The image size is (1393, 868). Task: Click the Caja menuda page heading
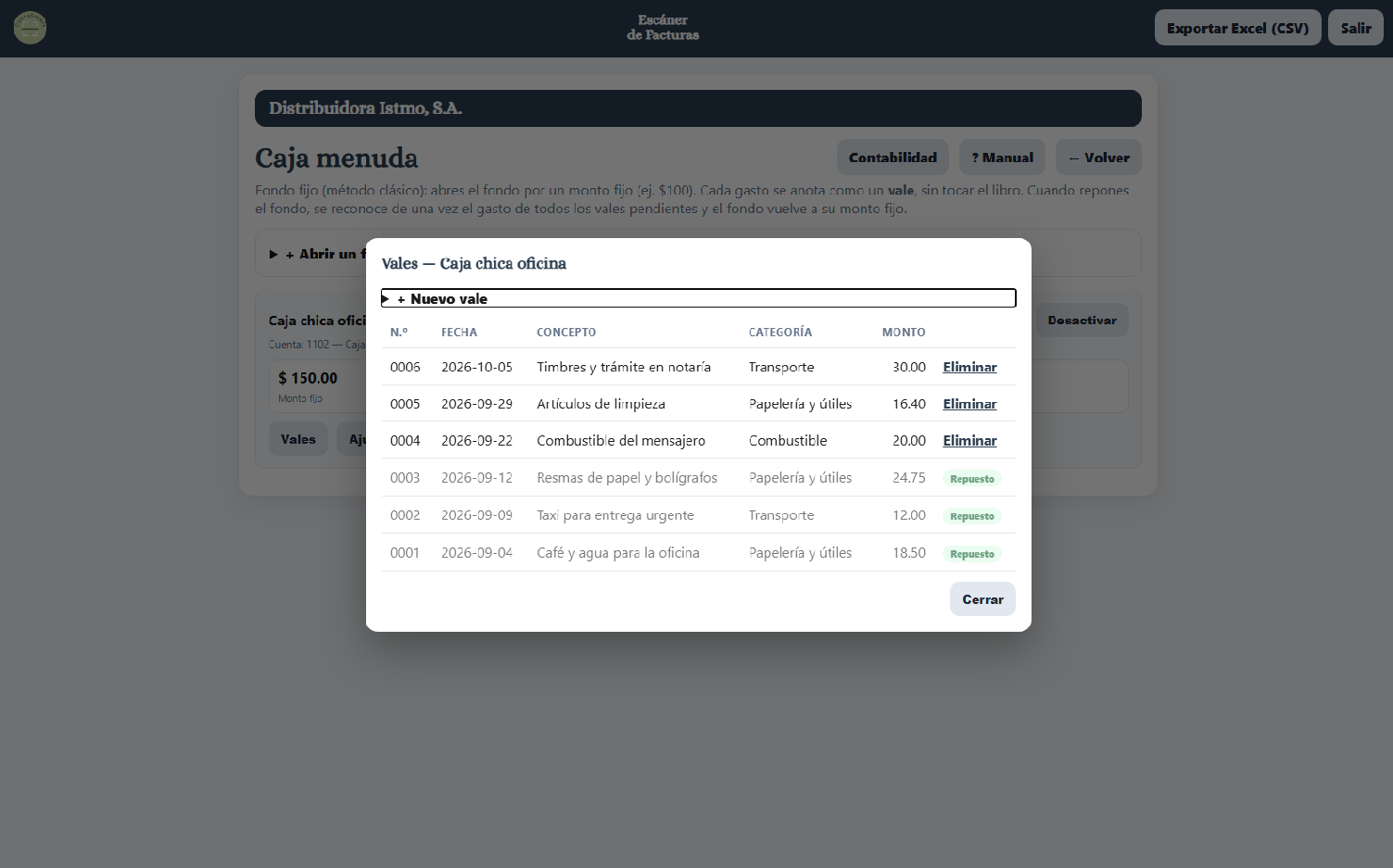tap(336, 158)
